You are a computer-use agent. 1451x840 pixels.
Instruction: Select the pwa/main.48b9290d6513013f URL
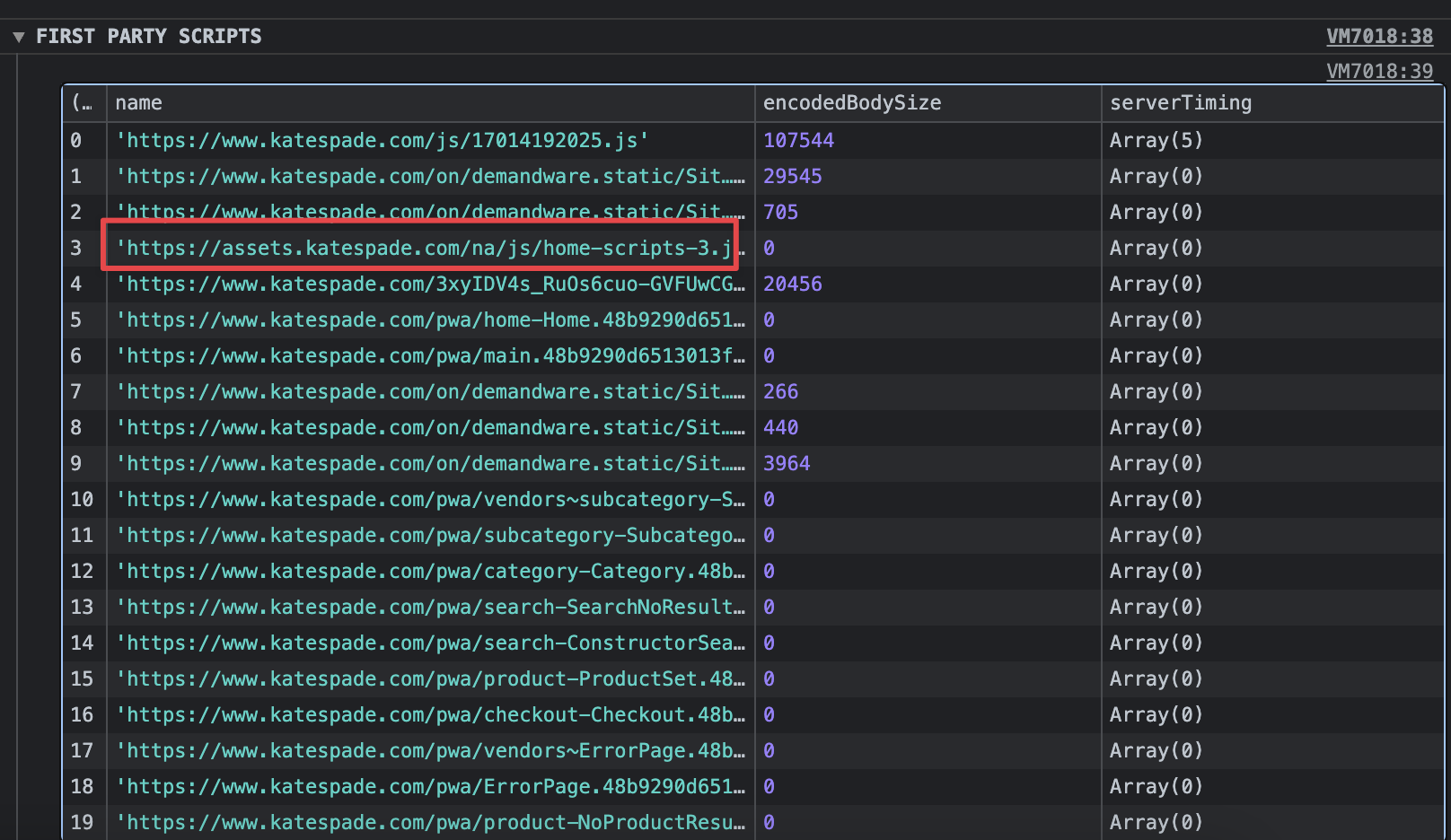(430, 355)
